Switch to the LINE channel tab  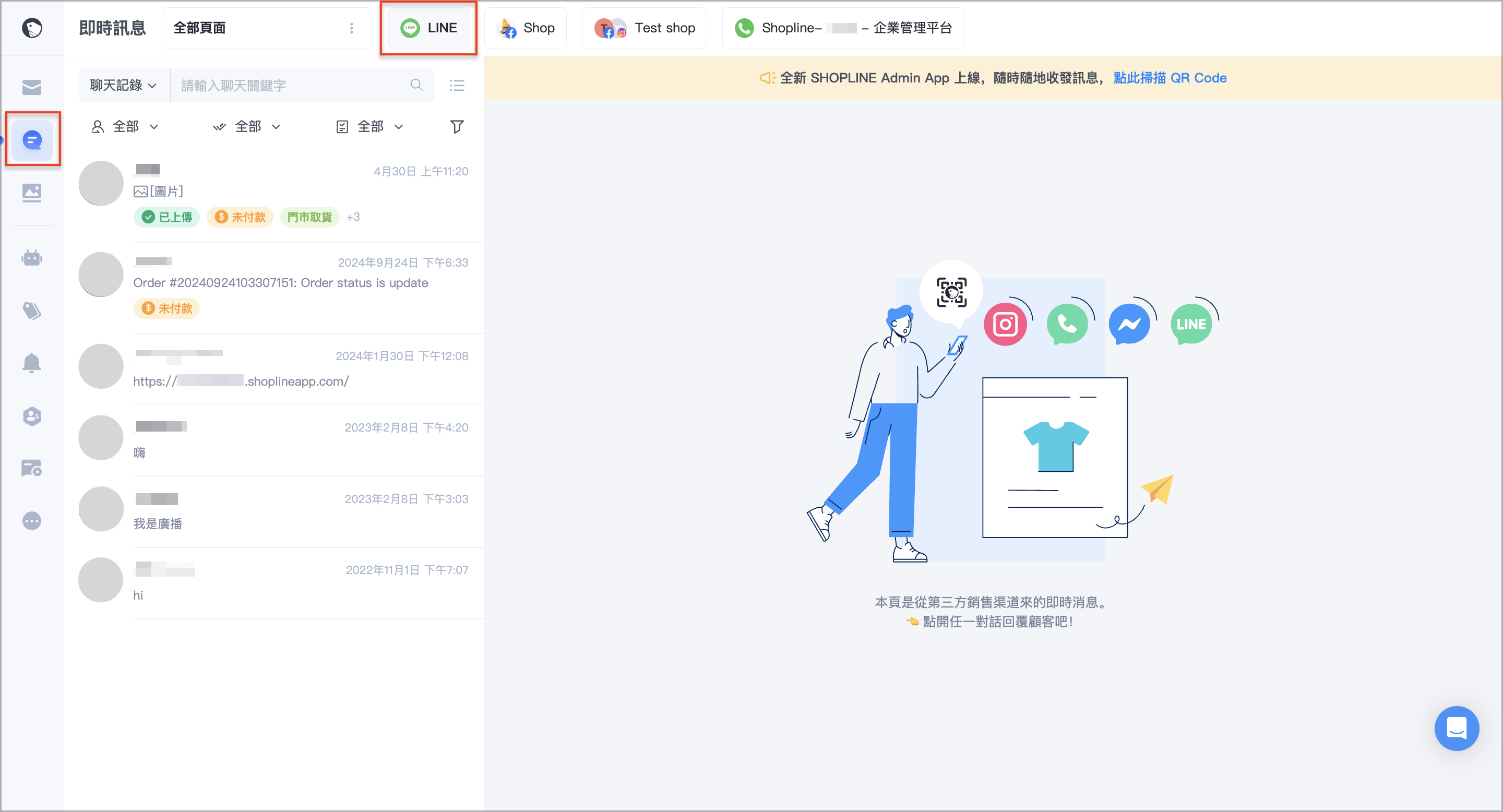(428, 28)
